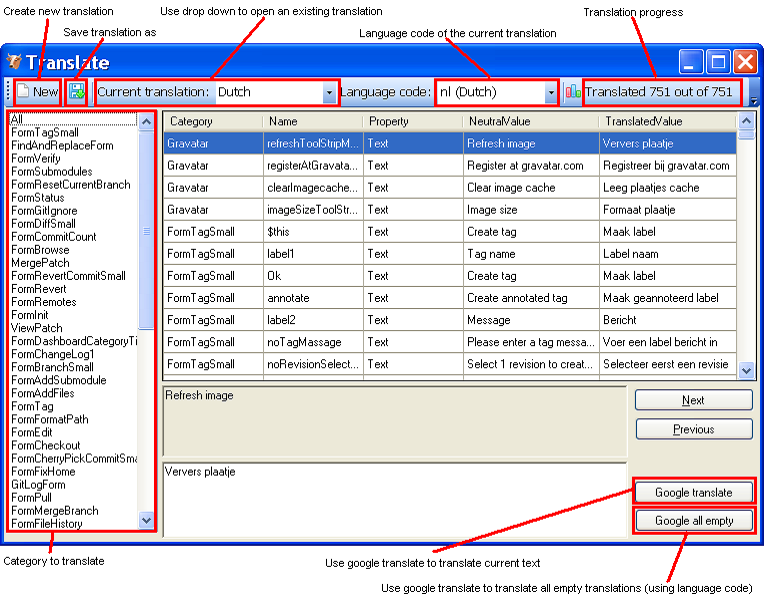
Task: Click translation grid scroll down arrow
Action: pyautogui.click(x=746, y=371)
